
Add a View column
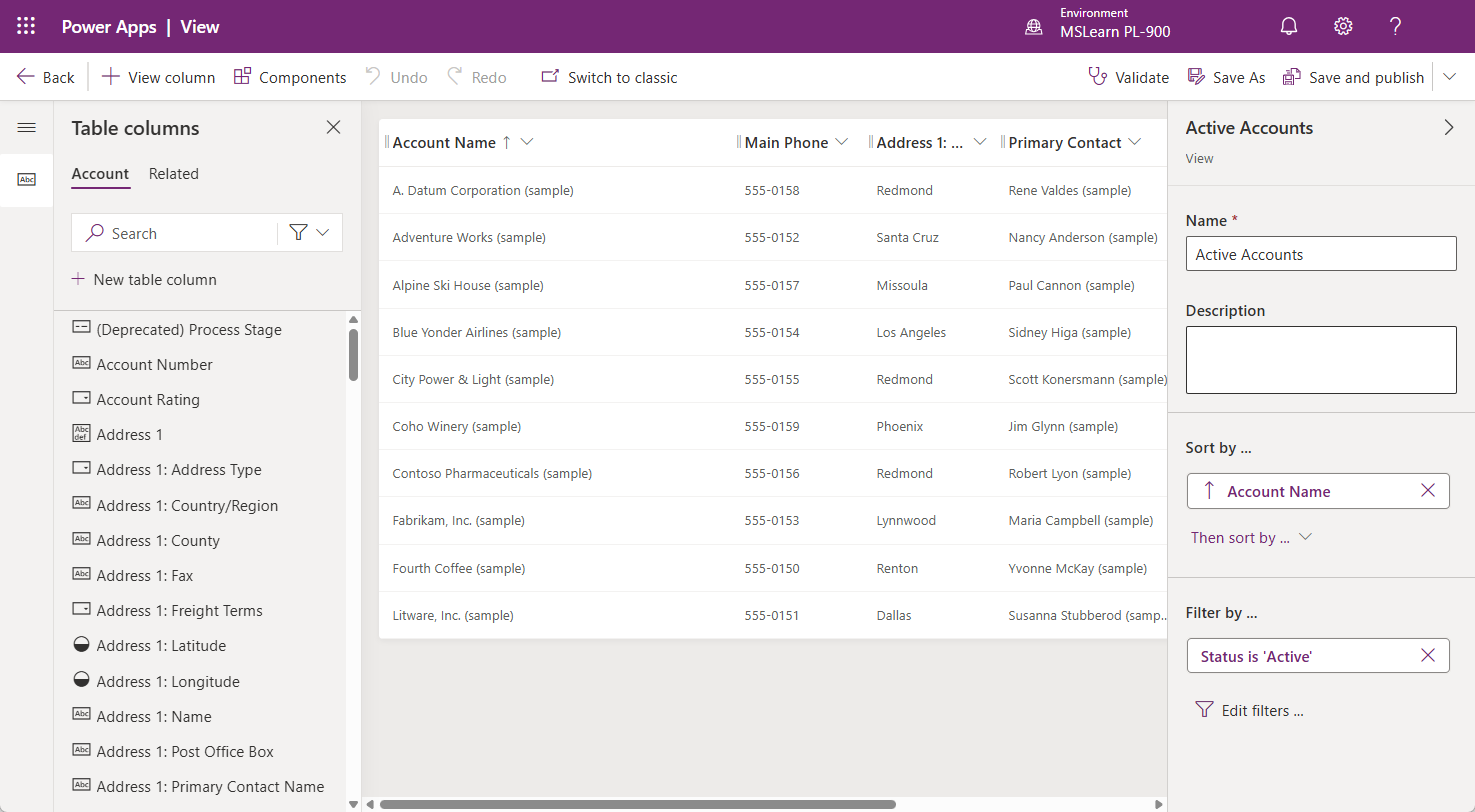pyautogui.click(x=159, y=77)
